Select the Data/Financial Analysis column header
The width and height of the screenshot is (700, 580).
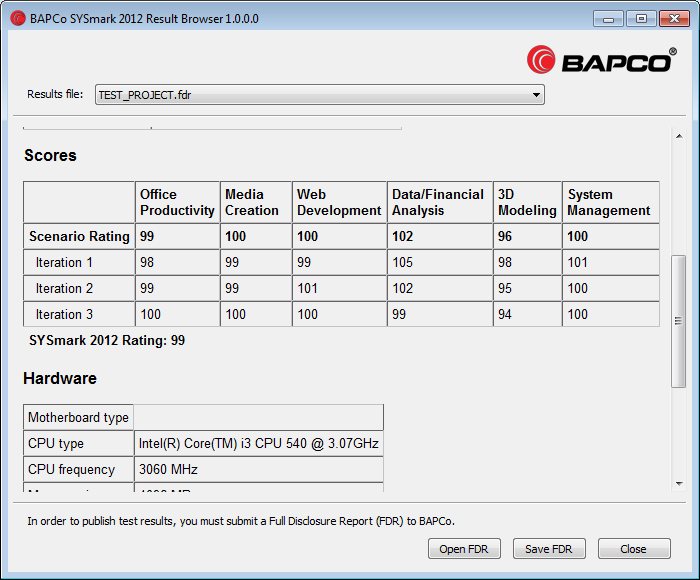[438, 202]
